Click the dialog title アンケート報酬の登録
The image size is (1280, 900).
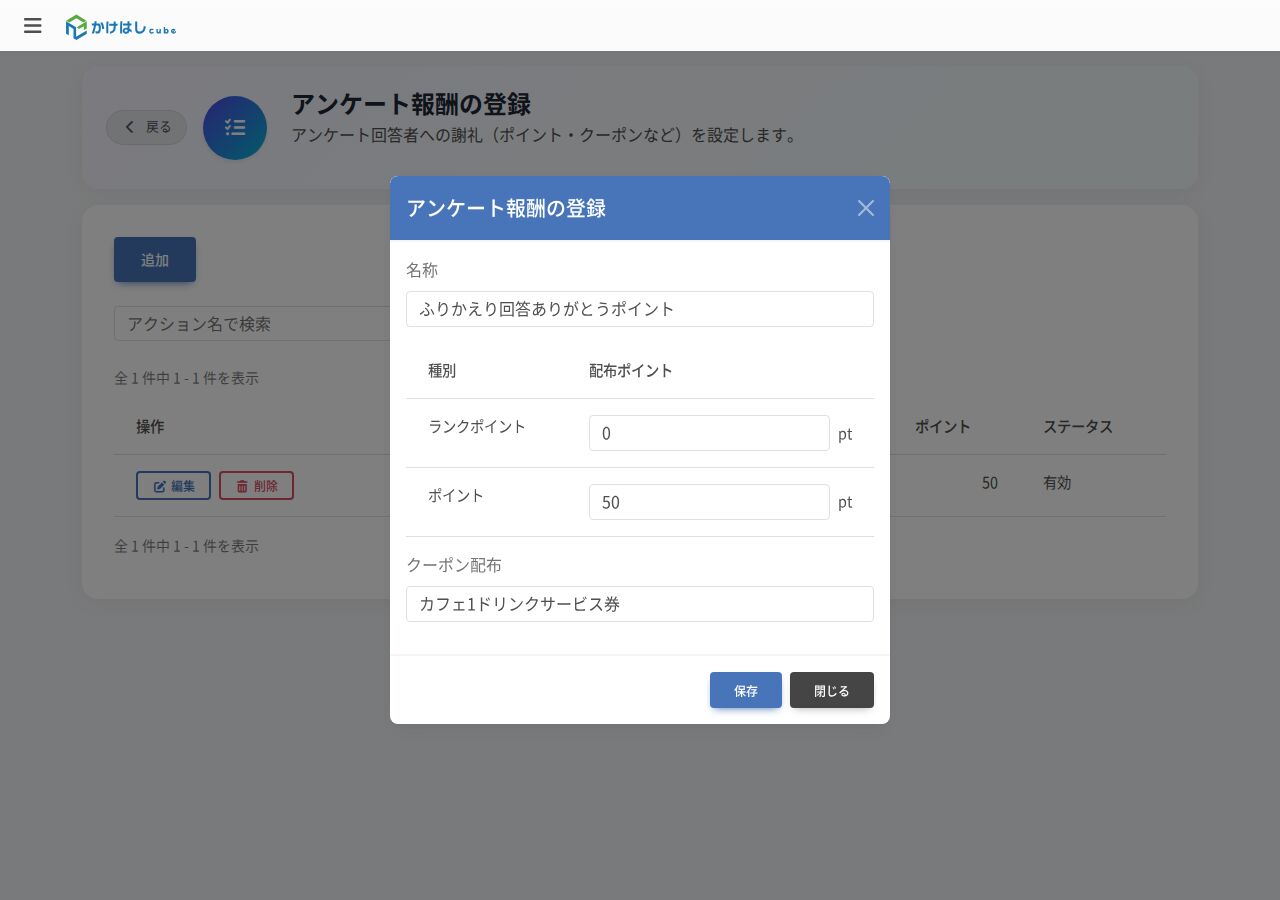point(506,208)
